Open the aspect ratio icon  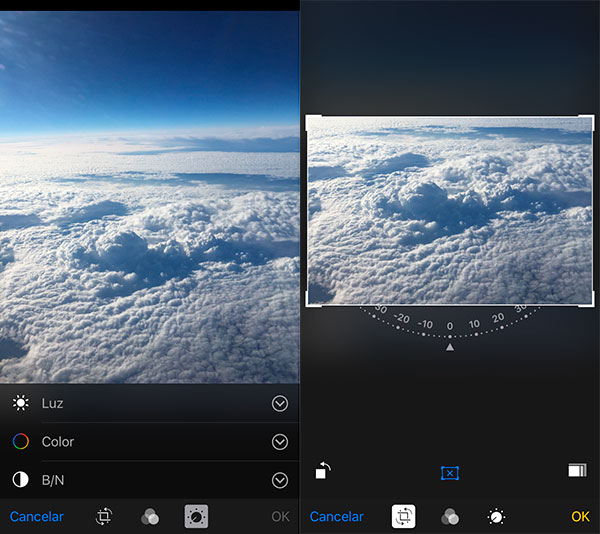click(x=577, y=470)
